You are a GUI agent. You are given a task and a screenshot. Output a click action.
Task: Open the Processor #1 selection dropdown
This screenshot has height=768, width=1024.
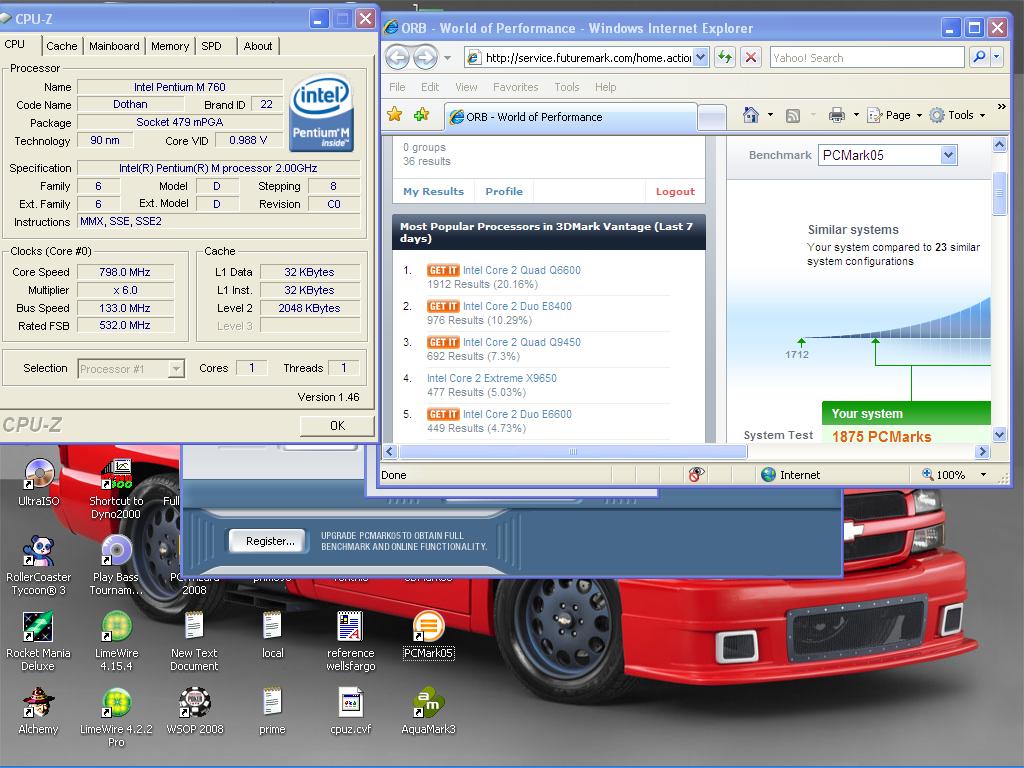(176, 369)
